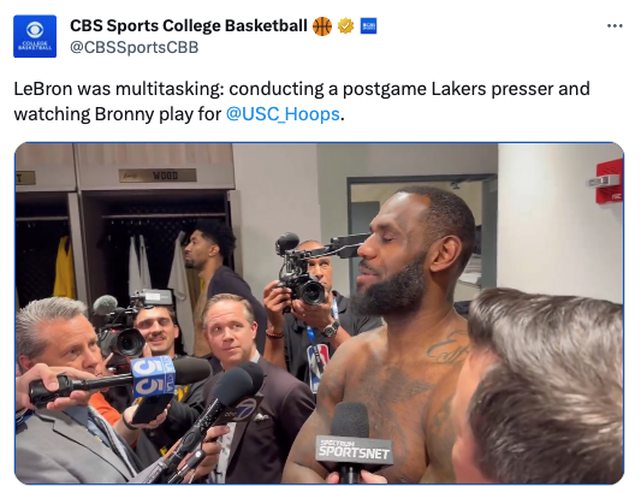Click the basketball emoji after account name
The width and height of the screenshot is (641, 486).
click(322, 26)
